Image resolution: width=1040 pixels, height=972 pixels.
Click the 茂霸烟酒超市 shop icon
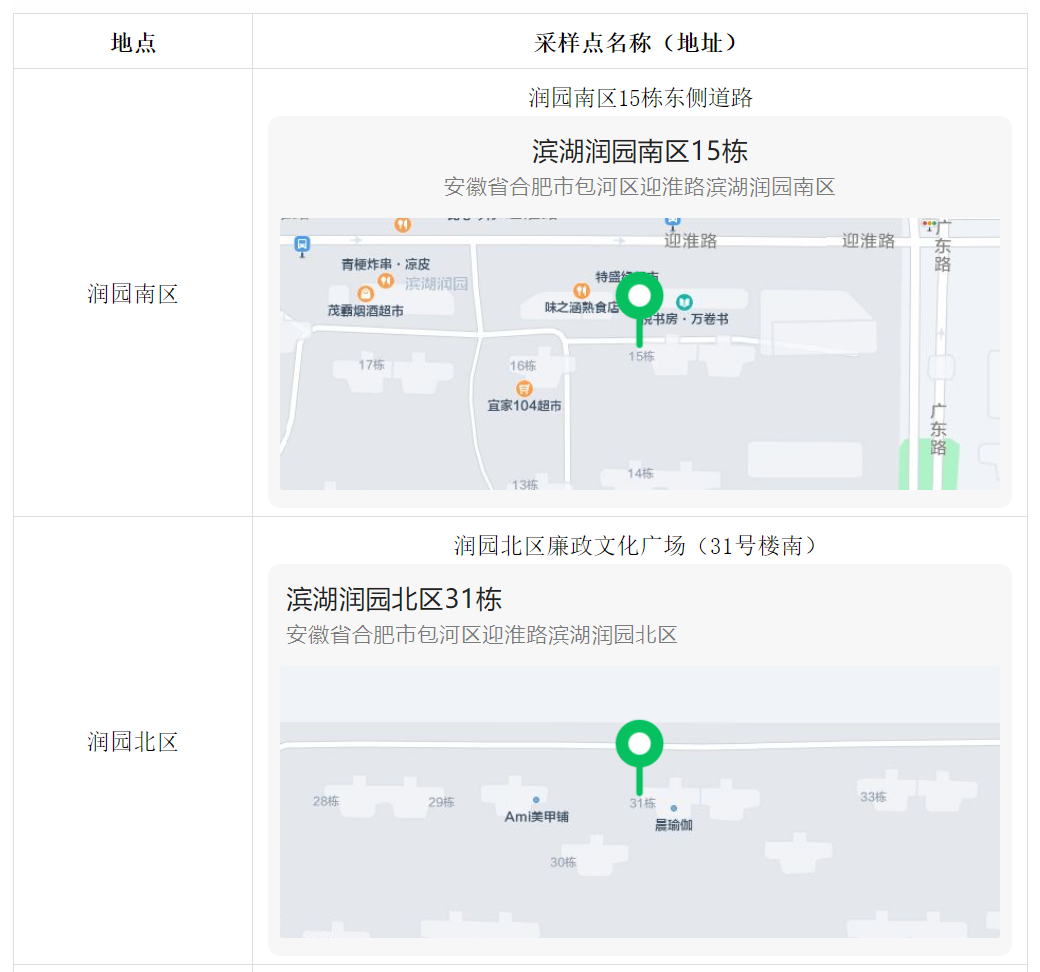pyautogui.click(x=366, y=293)
